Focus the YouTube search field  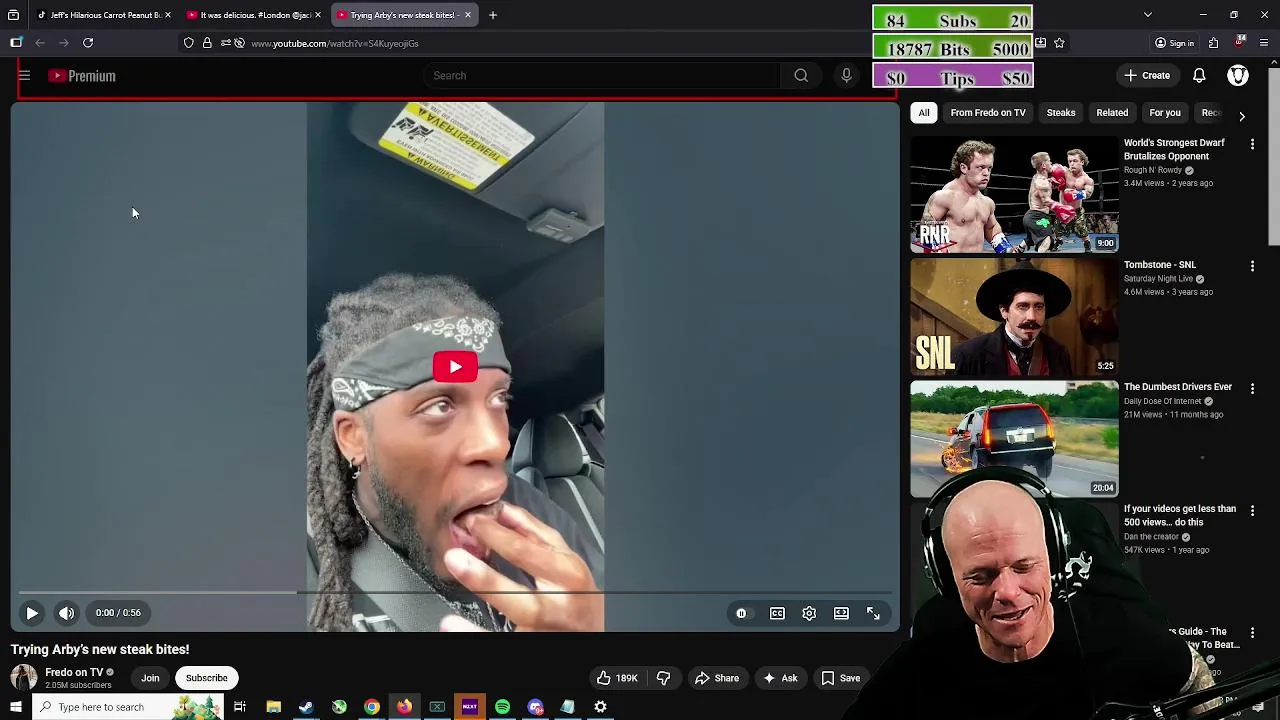600,75
